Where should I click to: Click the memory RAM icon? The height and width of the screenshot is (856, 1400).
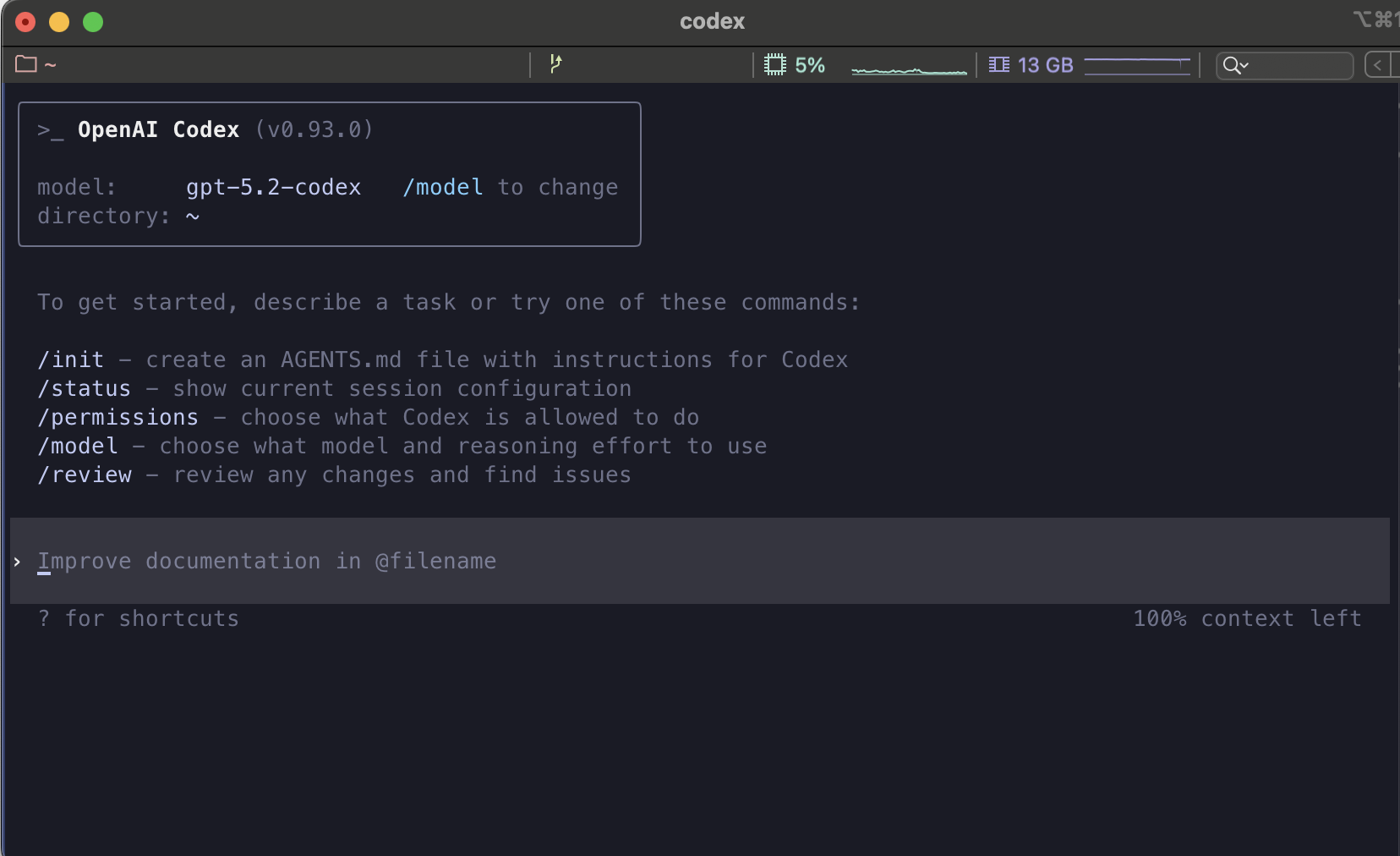999,65
